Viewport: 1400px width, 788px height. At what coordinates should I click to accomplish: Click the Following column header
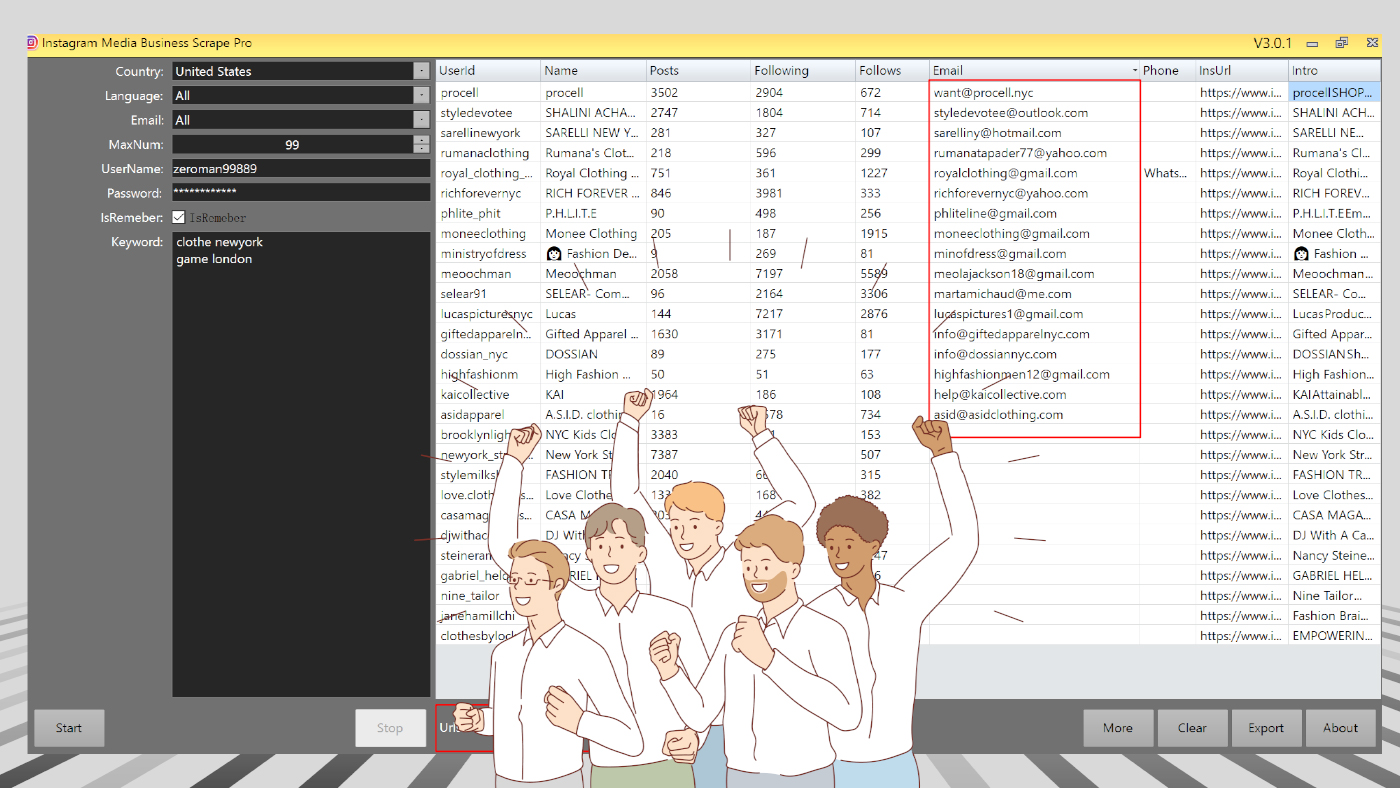[804, 71]
